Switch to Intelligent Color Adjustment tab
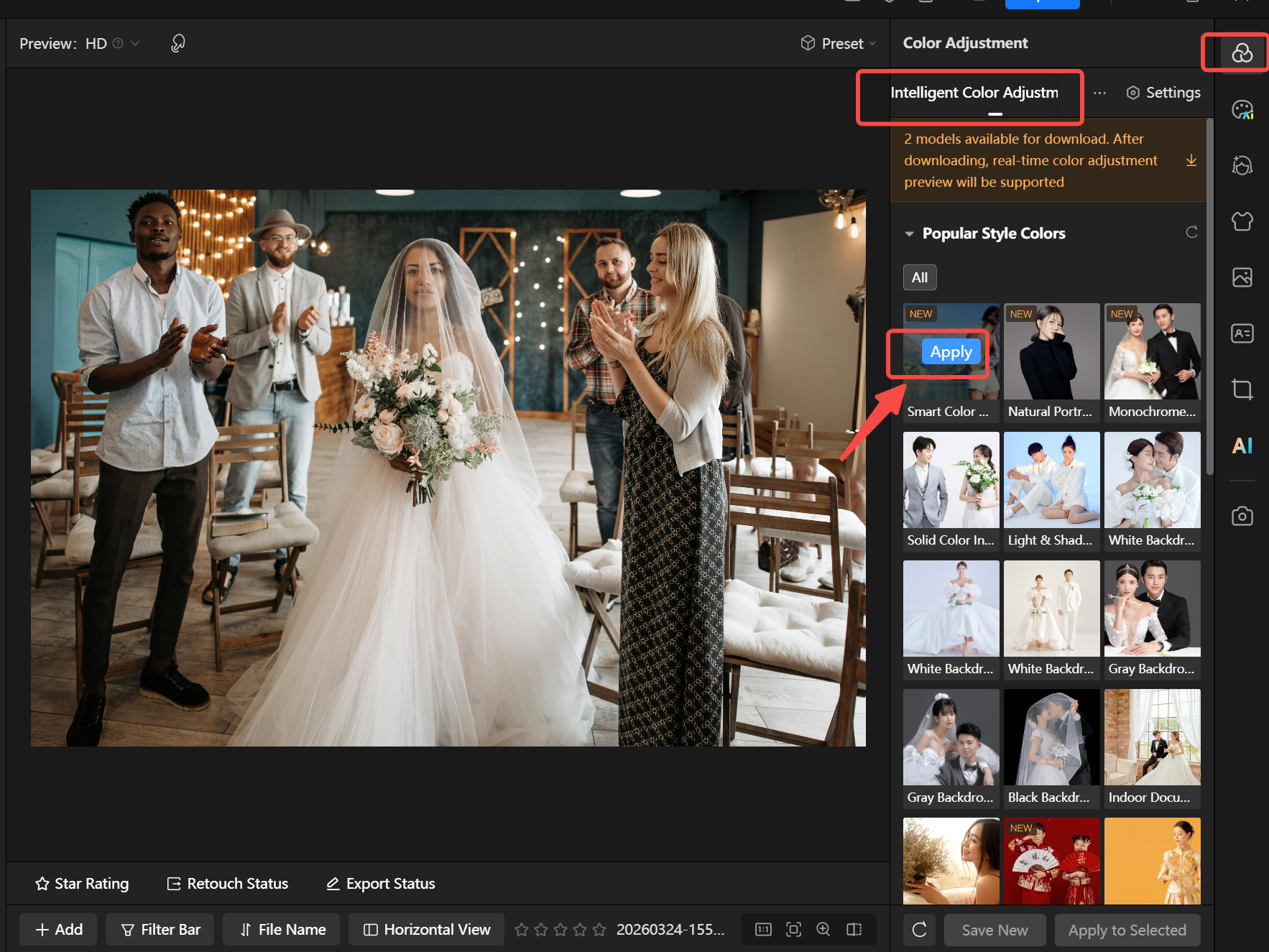 pyautogui.click(x=974, y=93)
